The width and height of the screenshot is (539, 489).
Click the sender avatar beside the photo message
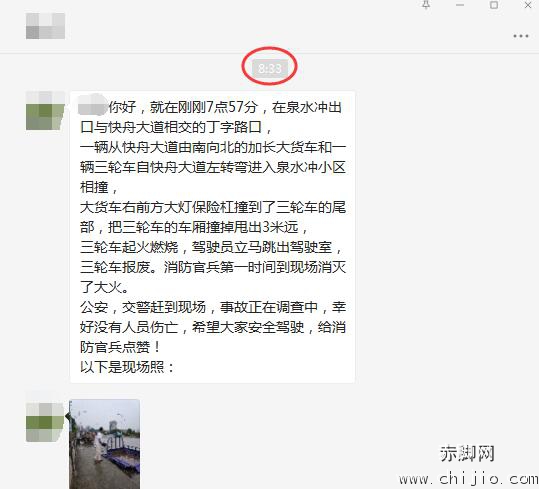45,422
